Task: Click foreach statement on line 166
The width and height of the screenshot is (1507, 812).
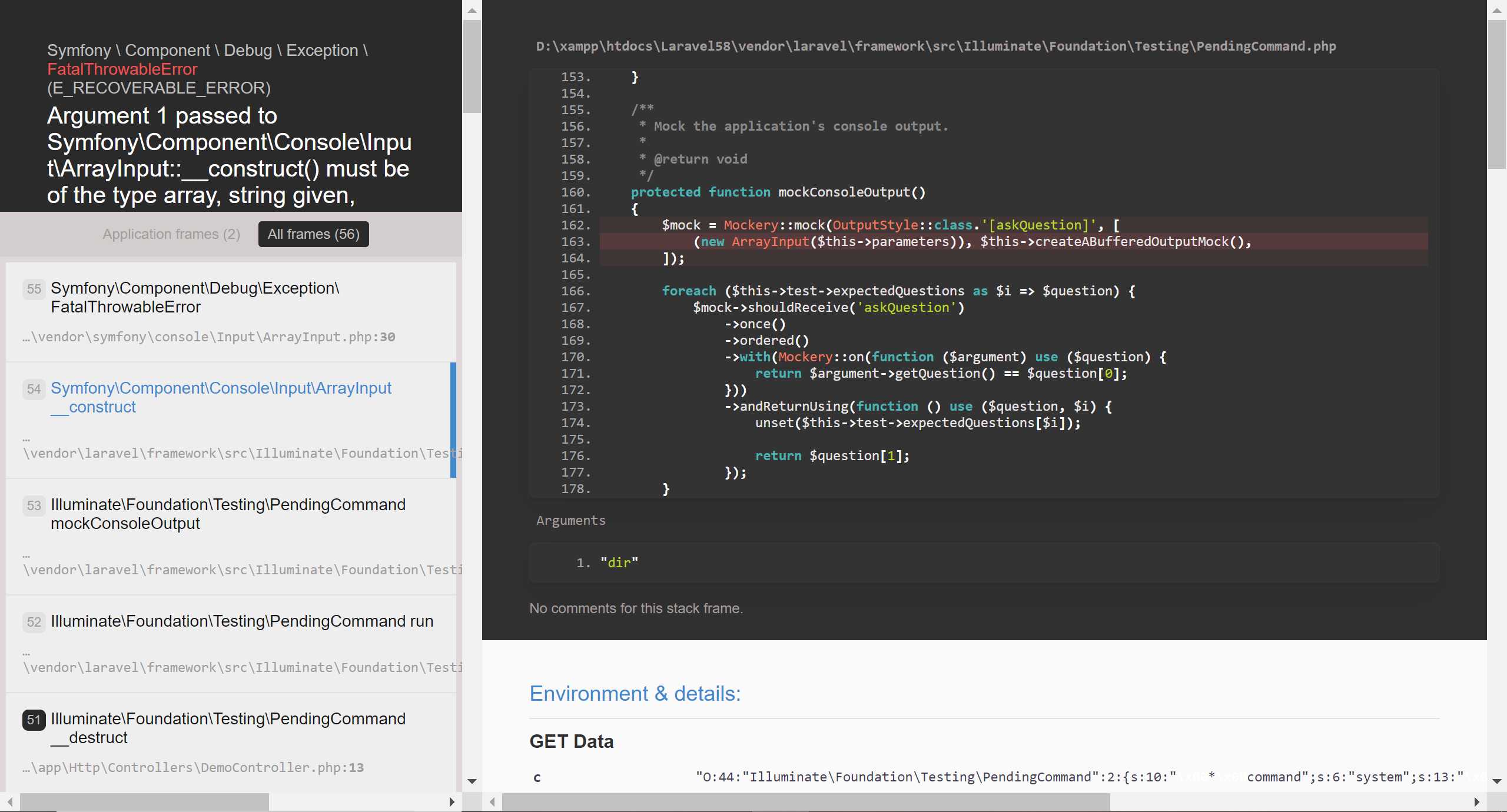Action: (898, 291)
